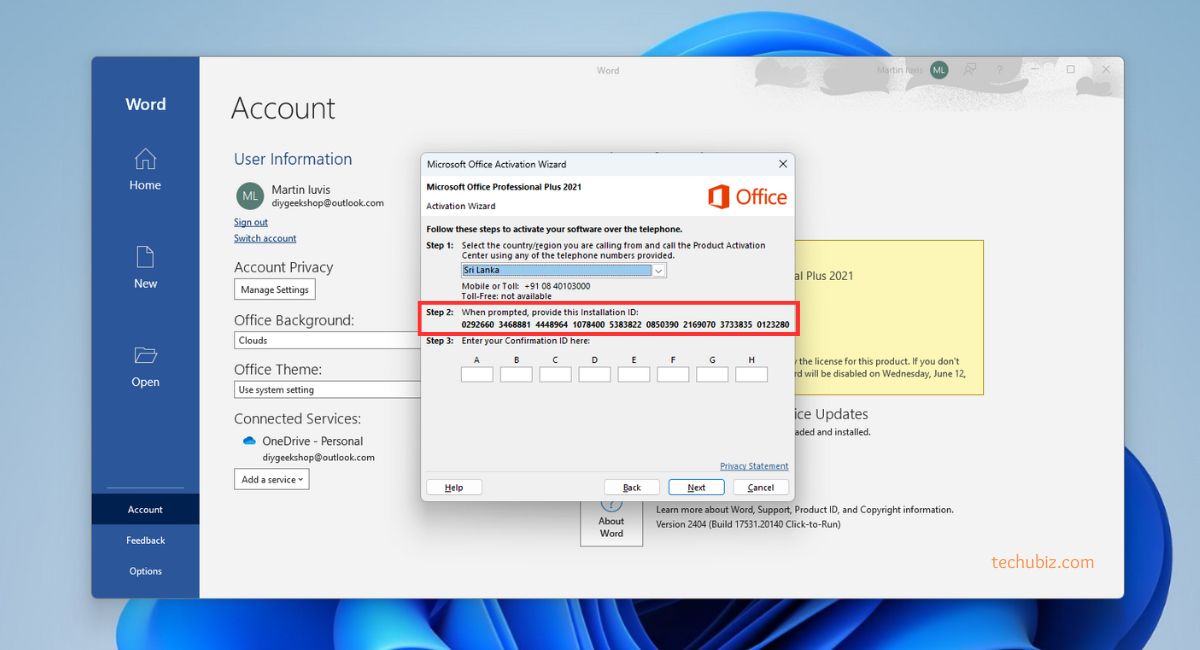Click the Sign out link
1200x650 pixels.
pyautogui.click(x=251, y=222)
